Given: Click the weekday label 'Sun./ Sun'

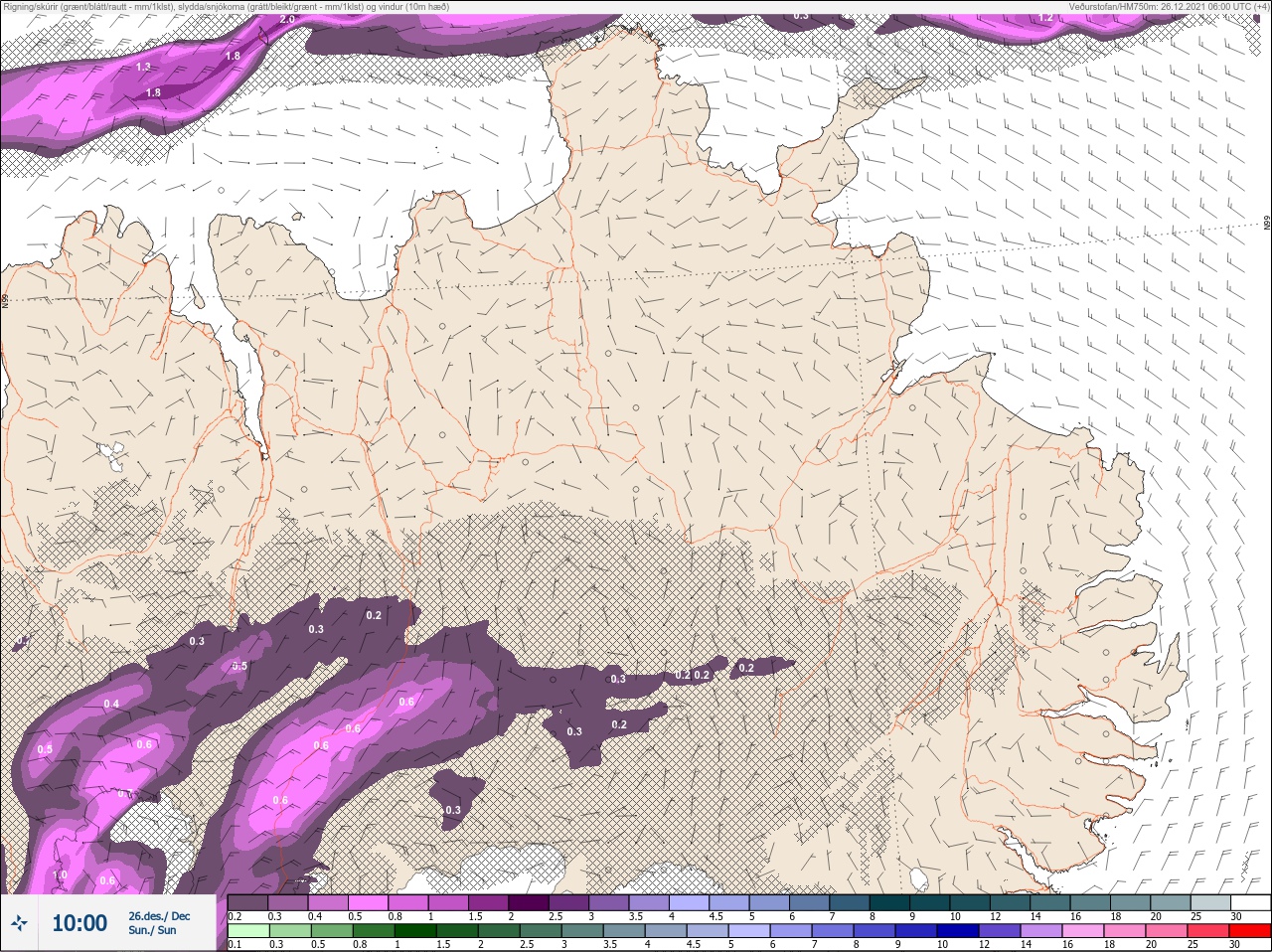Looking at the screenshot, I should 152,930.
